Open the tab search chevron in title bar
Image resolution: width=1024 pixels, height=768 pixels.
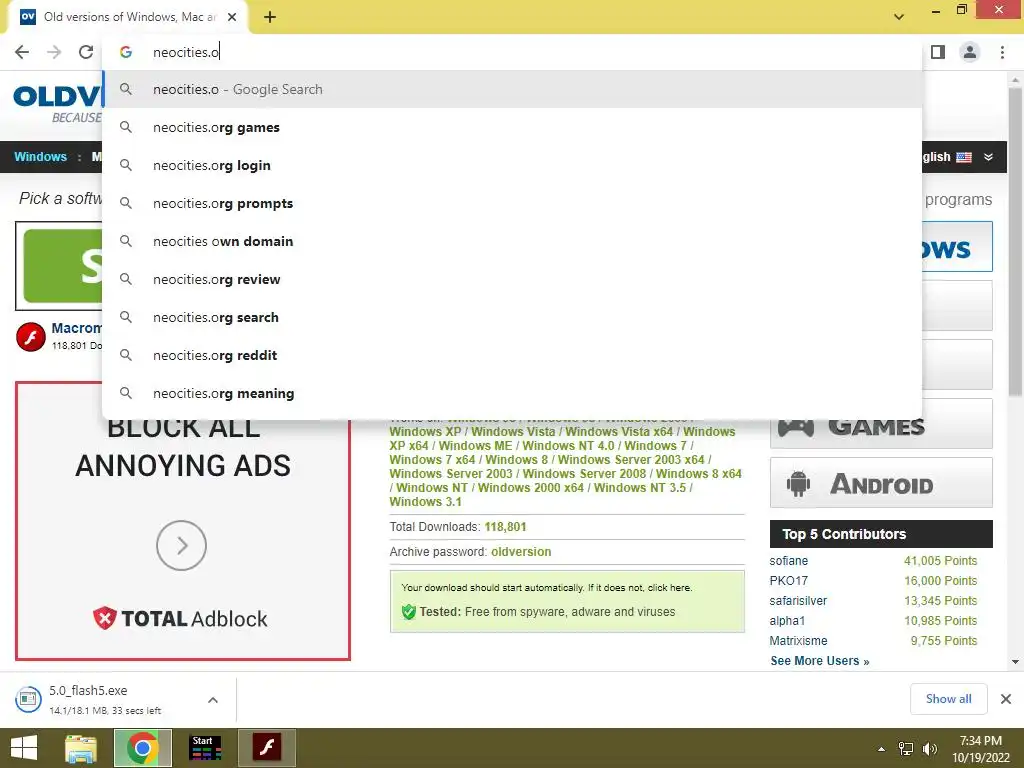tap(899, 17)
